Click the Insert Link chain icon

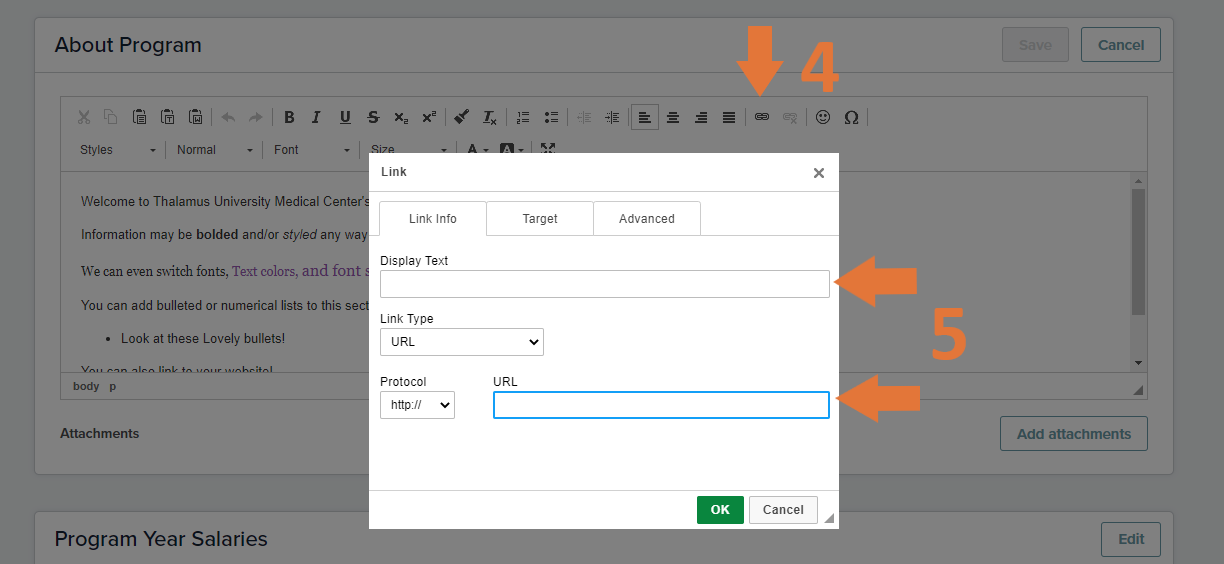(762, 117)
